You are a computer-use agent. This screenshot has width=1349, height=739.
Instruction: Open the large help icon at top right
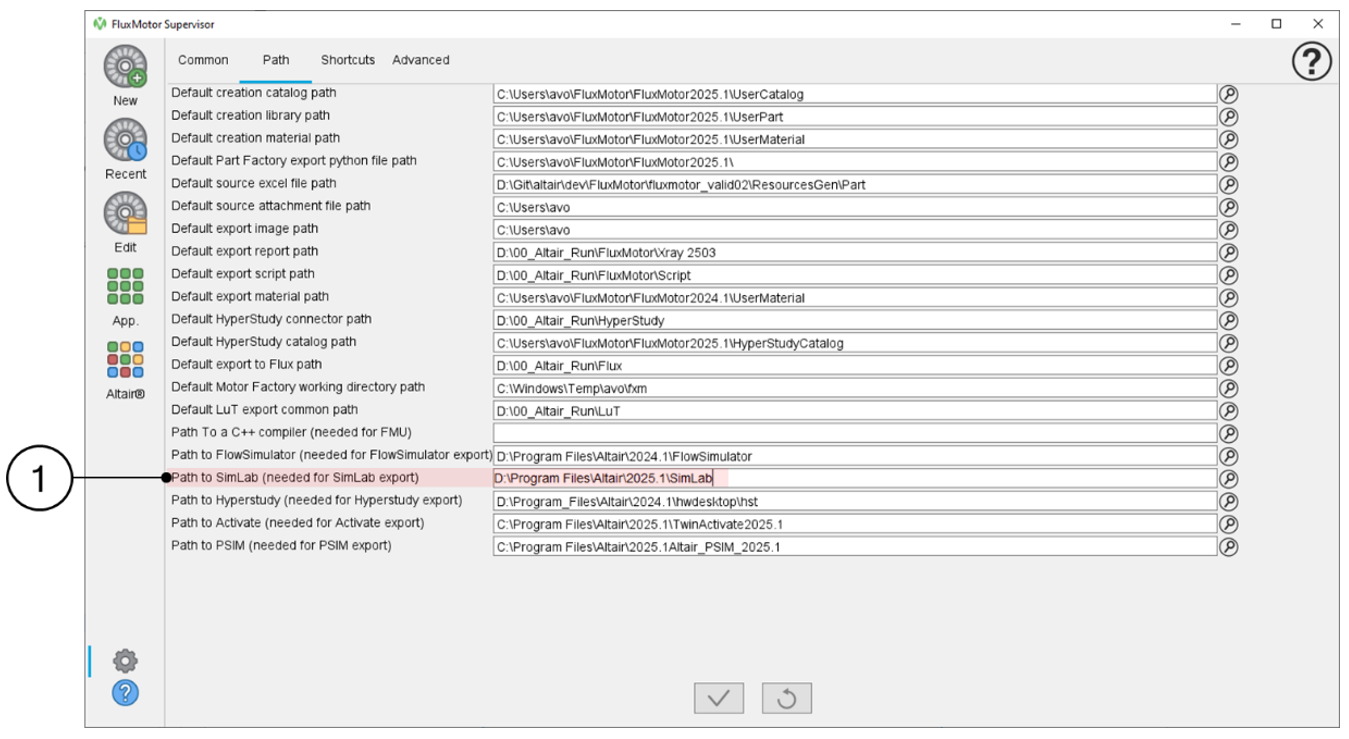pyautogui.click(x=1312, y=62)
